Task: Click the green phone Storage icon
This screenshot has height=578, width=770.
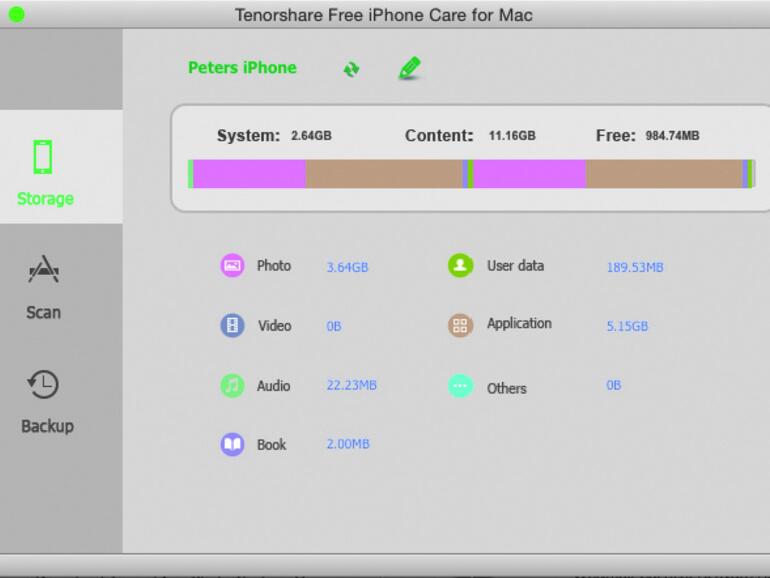Action: (43, 157)
